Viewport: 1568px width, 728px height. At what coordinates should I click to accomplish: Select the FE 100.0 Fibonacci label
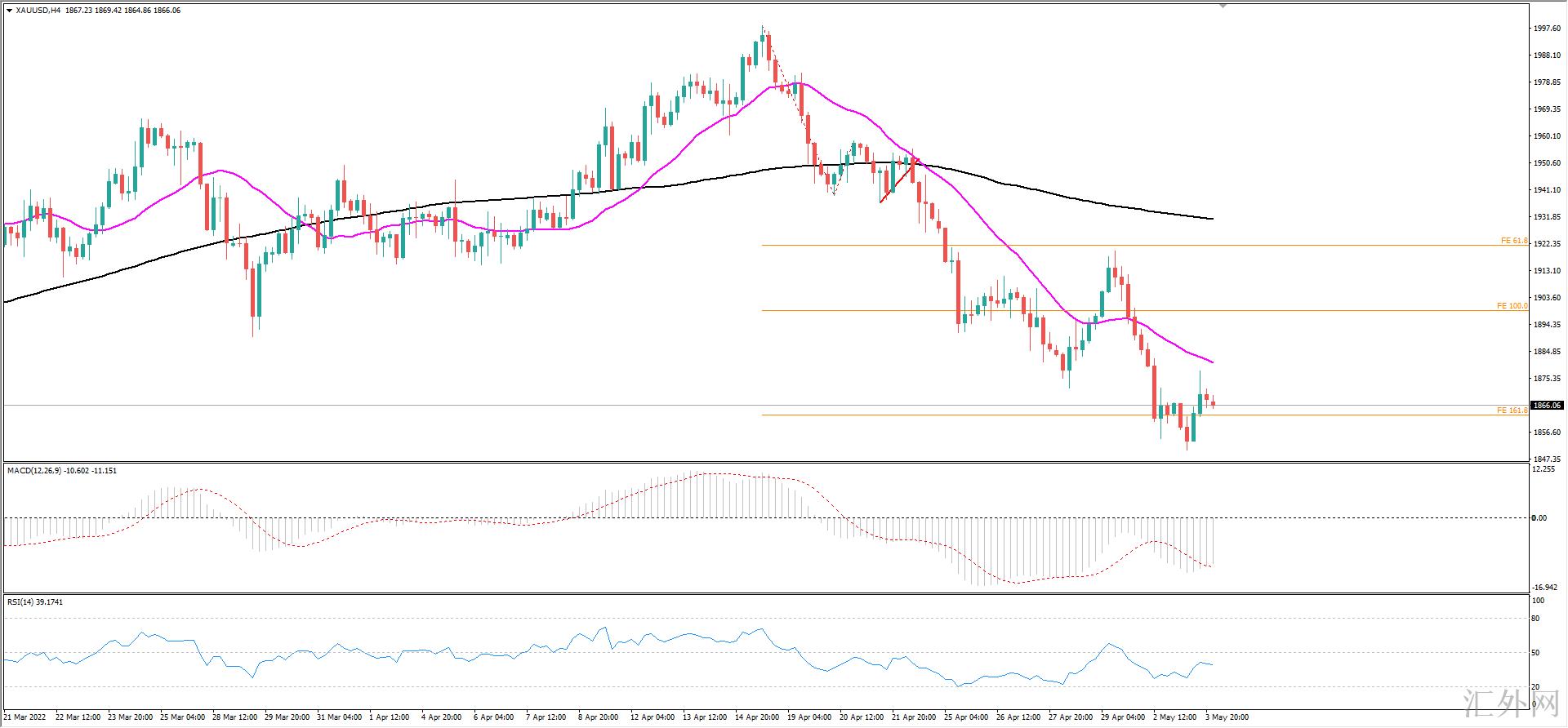(1512, 306)
